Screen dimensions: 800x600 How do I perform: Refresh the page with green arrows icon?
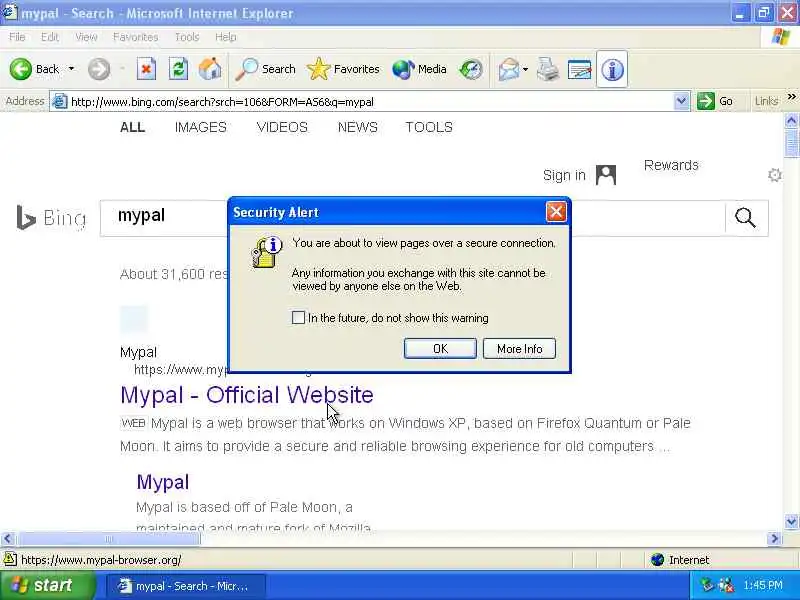[178, 69]
